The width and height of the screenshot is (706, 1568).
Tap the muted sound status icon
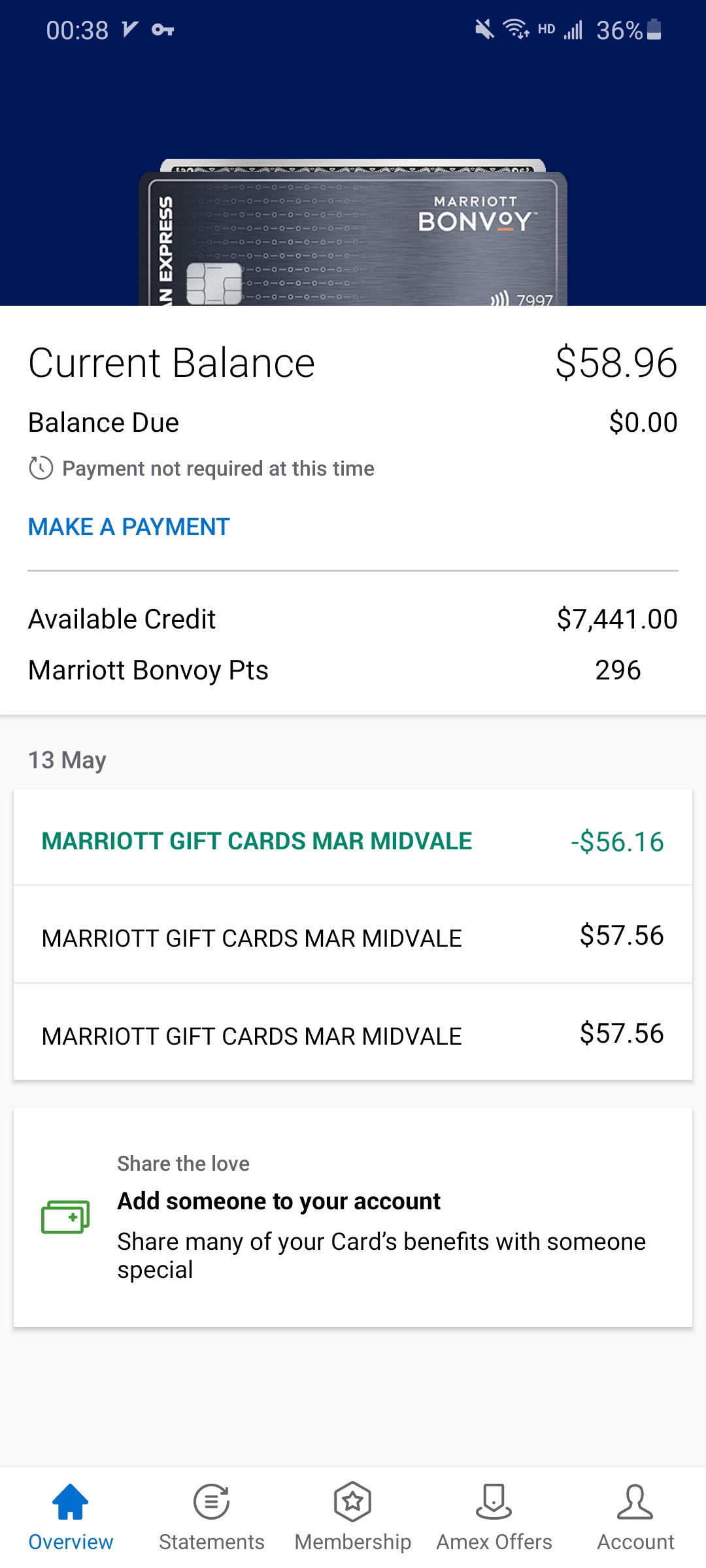(x=484, y=29)
